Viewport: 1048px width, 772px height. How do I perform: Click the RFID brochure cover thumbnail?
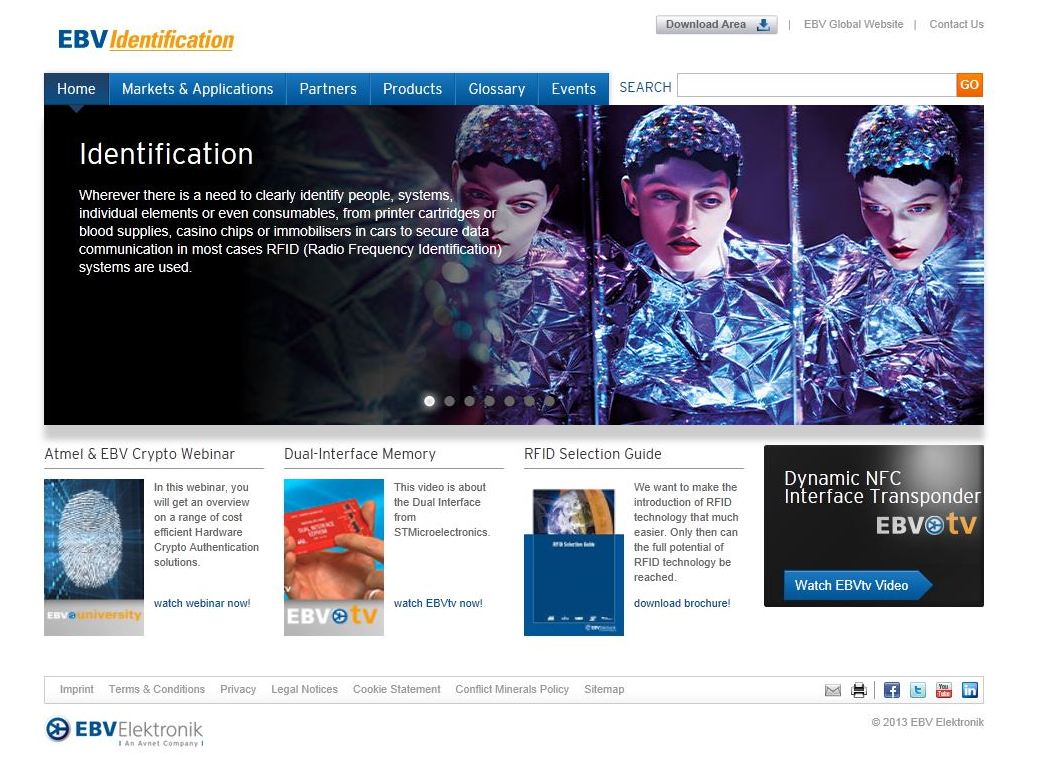(x=573, y=561)
